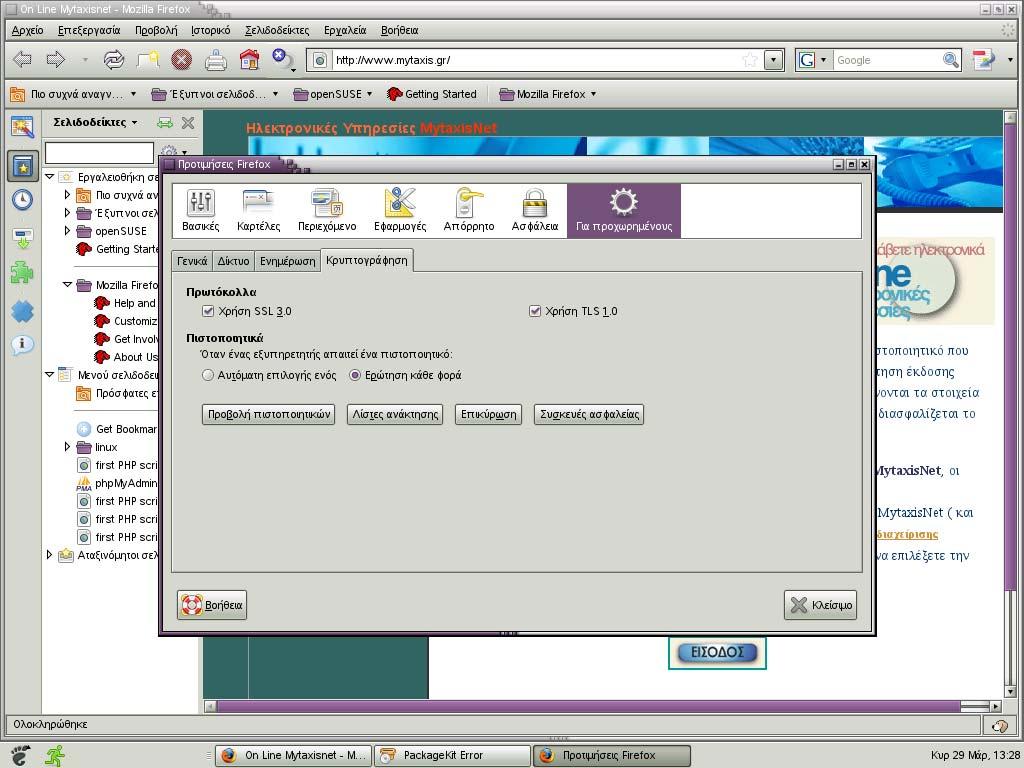Screen dimensions: 1024x768
Task: Select the Κρυπτογράφηση tab
Action: (x=366, y=260)
